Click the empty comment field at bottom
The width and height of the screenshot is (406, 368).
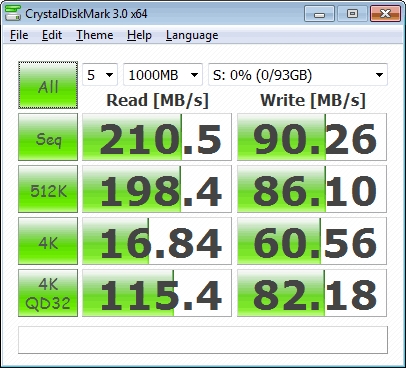point(203,340)
